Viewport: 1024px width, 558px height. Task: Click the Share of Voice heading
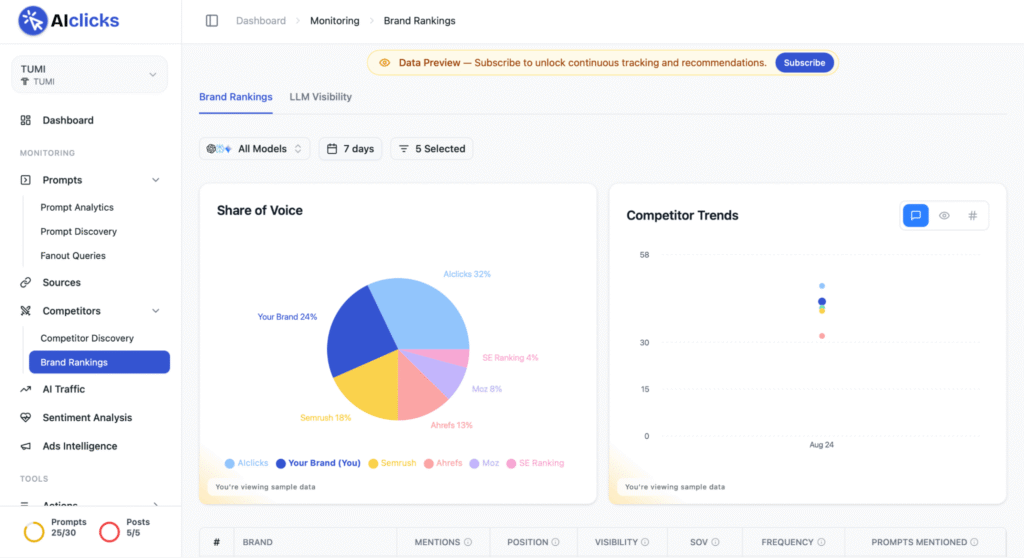tap(259, 210)
